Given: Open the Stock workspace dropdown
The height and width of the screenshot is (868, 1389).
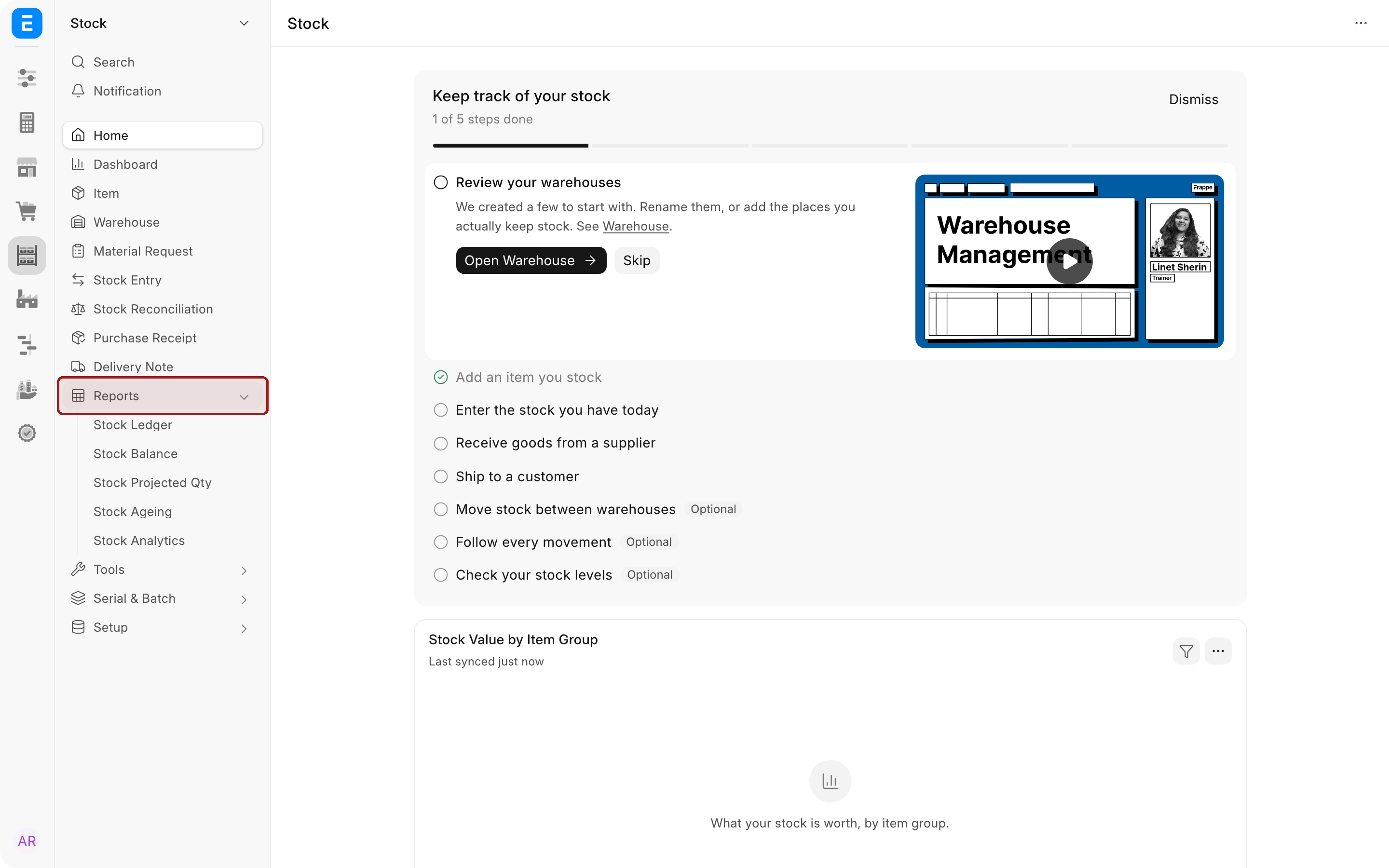Looking at the screenshot, I should click(x=162, y=23).
